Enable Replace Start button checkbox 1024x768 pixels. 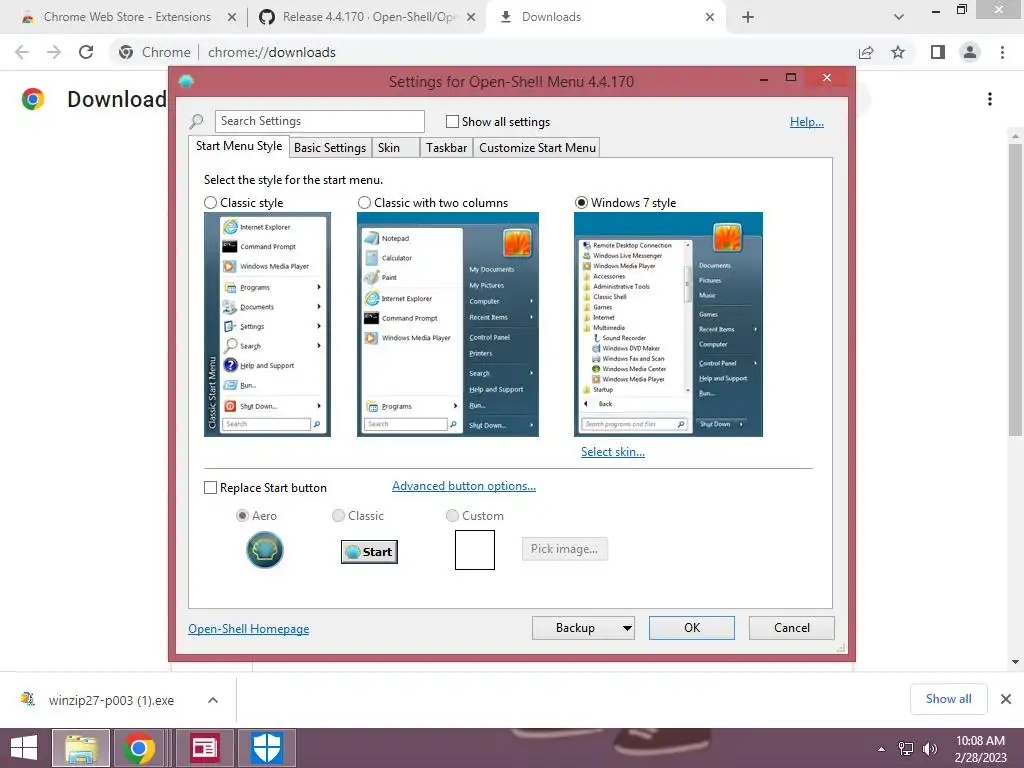coord(210,488)
